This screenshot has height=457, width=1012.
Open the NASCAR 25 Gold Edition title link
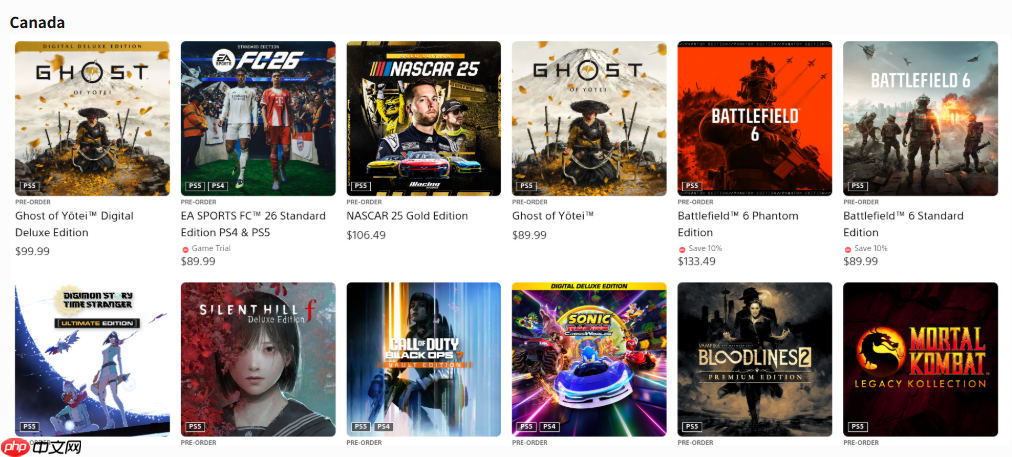click(x=407, y=216)
